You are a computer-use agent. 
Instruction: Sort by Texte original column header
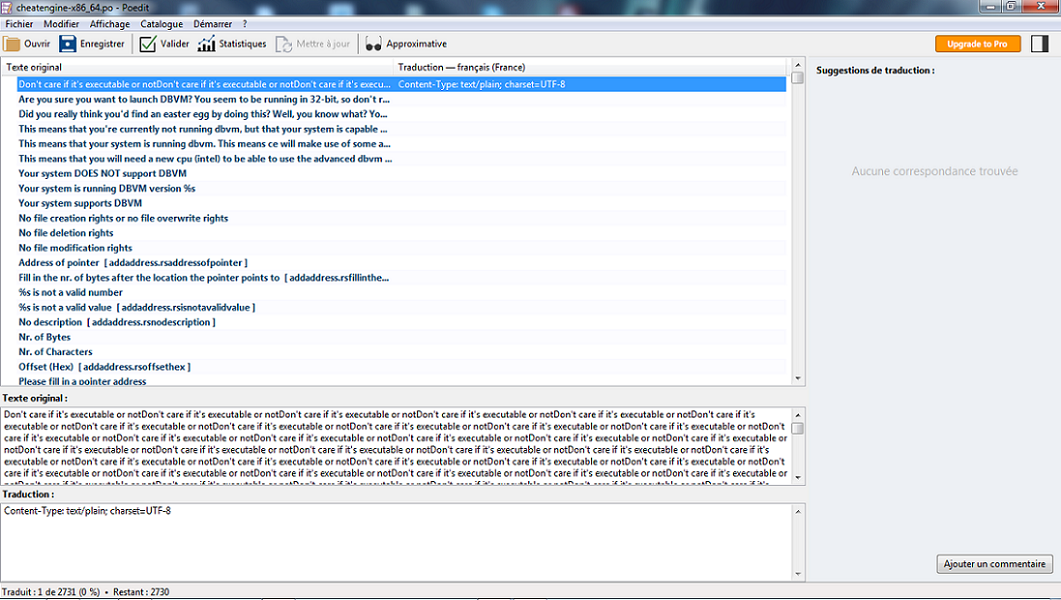coord(34,67)
